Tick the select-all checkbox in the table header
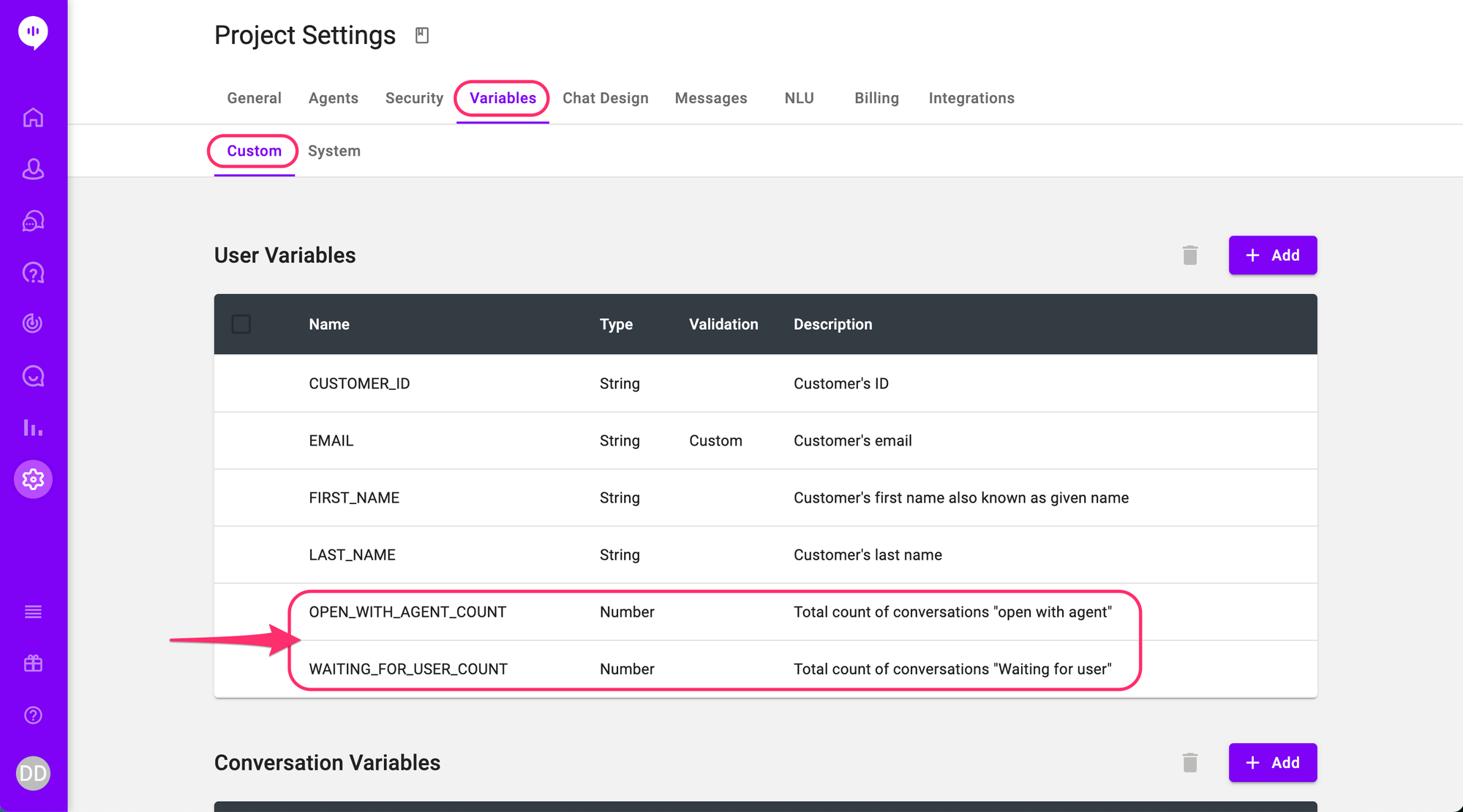1463x812 pixels. point(241,324)
